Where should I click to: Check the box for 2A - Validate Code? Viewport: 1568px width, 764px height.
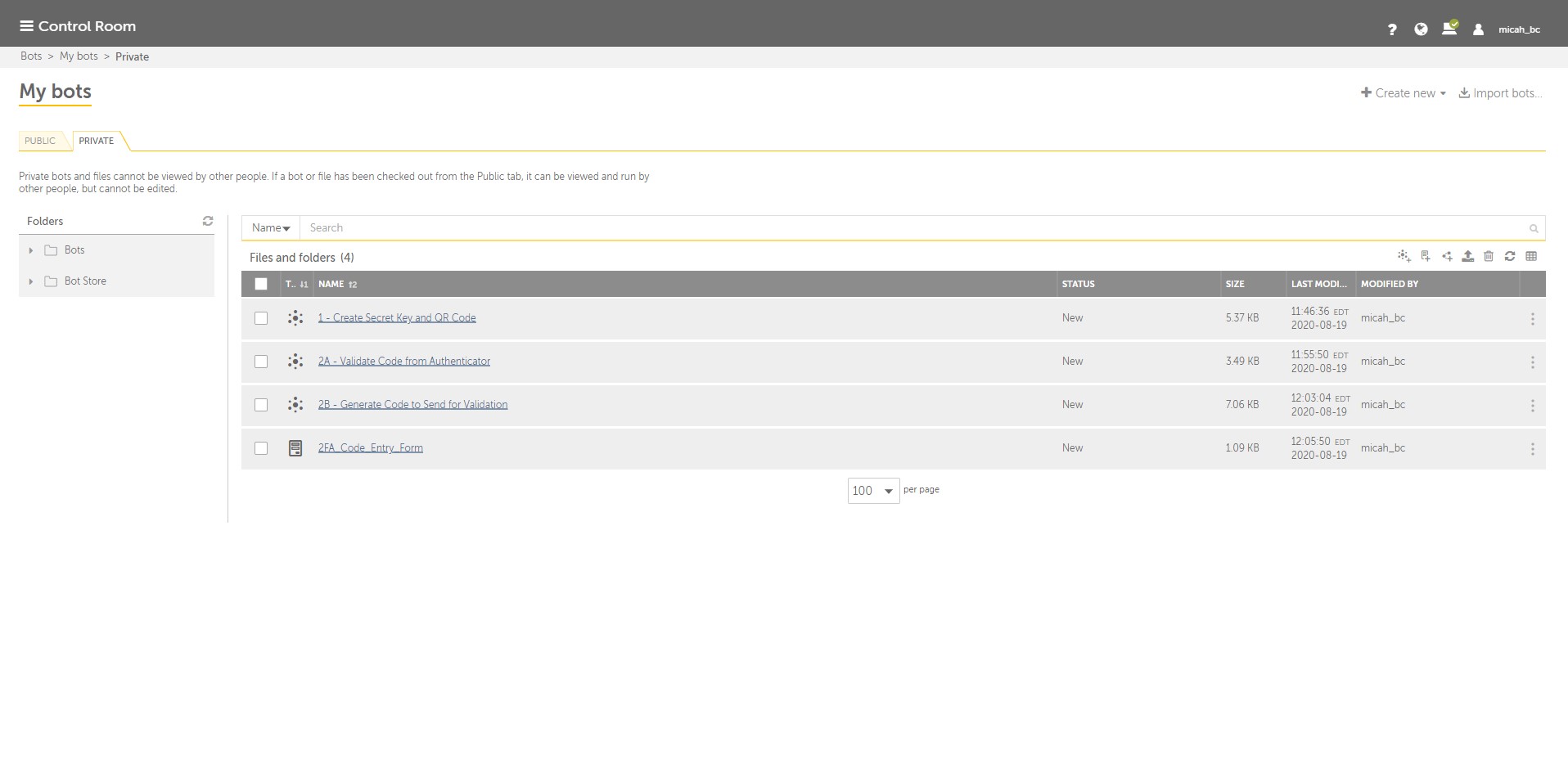coord(261,362)
